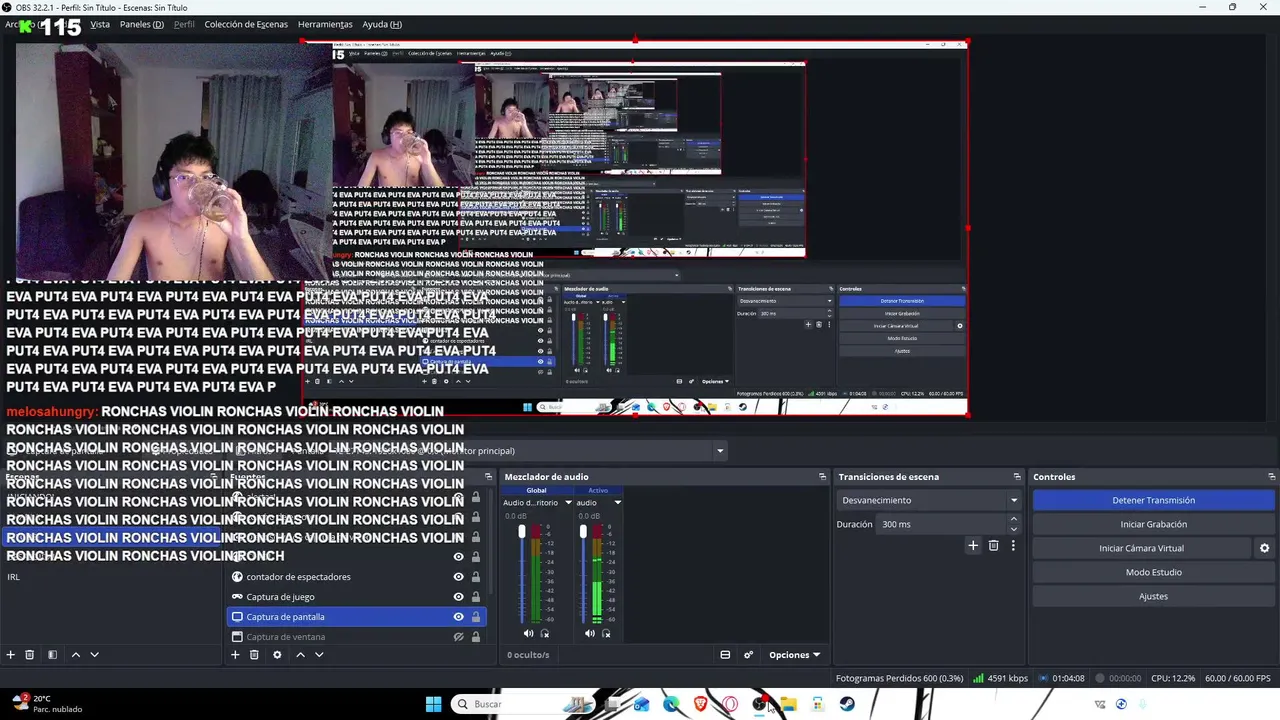Viewport: 1280px width, 720px height.
Task: Add a scene transition with the plus icon
Action: [973, 546]
